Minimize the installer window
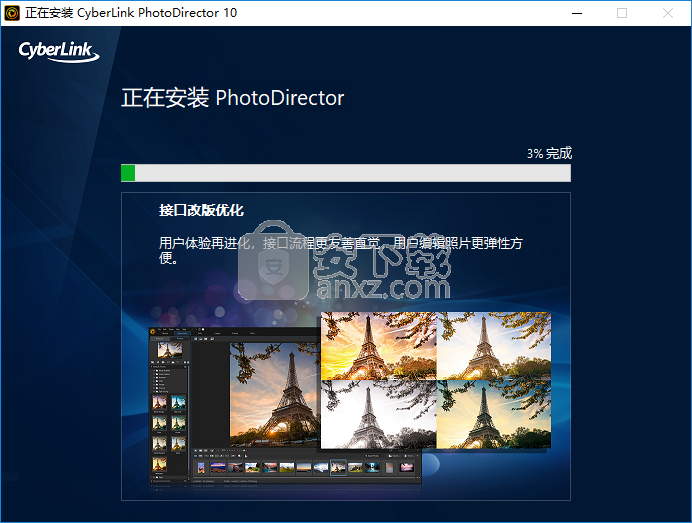This screenshot has width=692, height=523. coord(576,13)
